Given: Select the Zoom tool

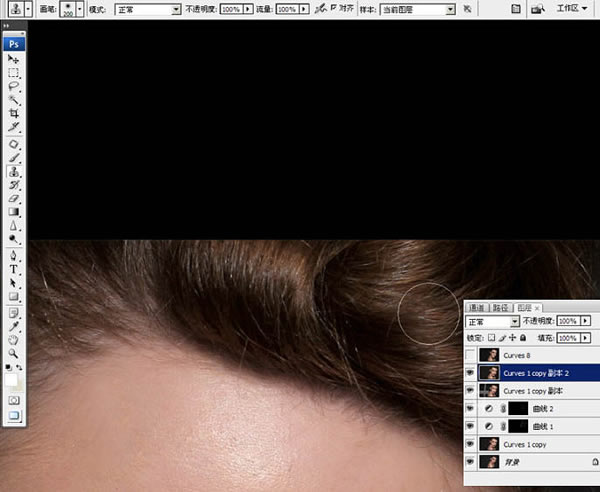Looking at the screenshot, I should [13, 354].
